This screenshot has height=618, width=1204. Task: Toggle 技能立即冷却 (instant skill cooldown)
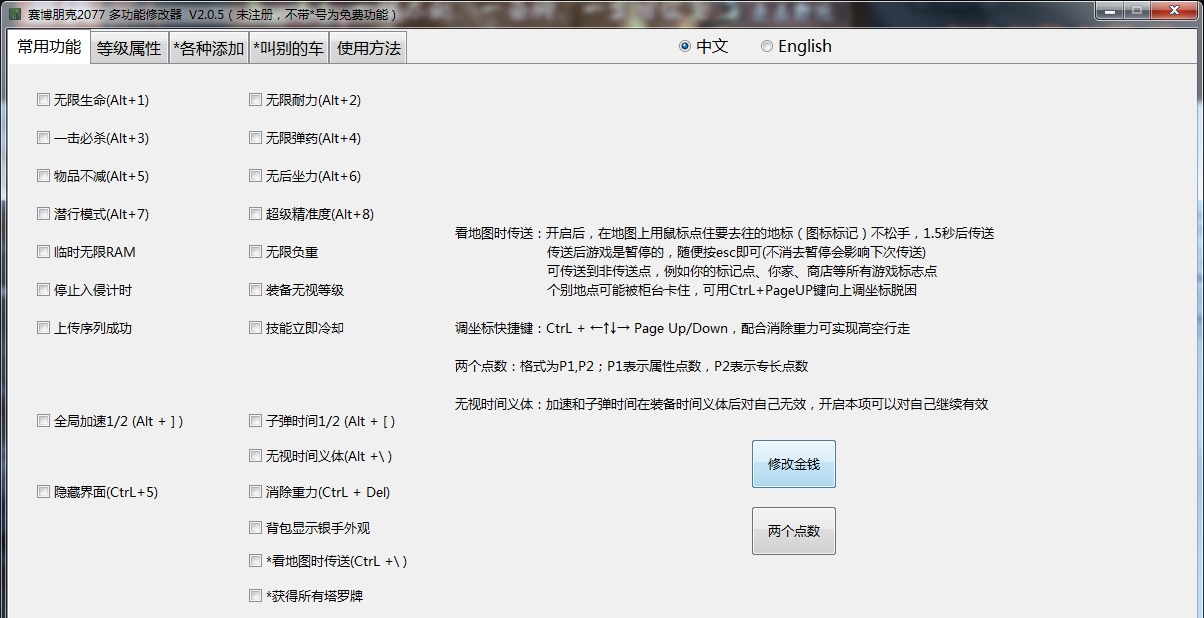pos(256,327)
